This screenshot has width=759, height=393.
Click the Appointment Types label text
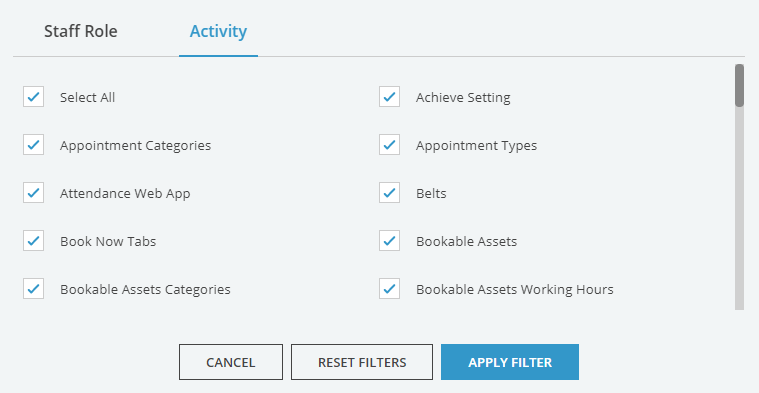pyautogui.click(x=476, y=145)
